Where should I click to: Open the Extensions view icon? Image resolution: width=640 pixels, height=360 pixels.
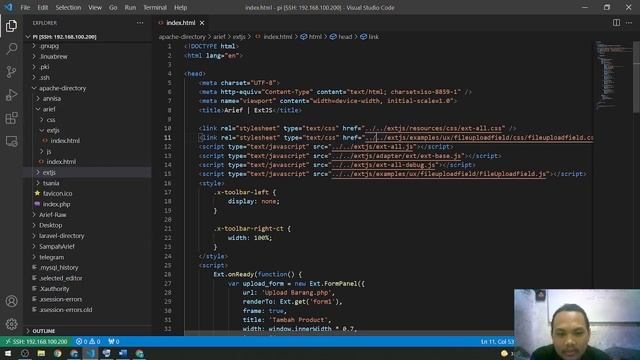point(11,118)
